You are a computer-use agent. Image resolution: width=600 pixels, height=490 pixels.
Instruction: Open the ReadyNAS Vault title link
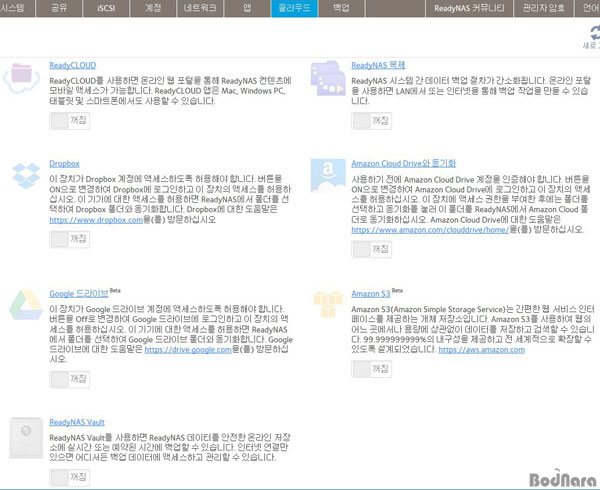77,422
